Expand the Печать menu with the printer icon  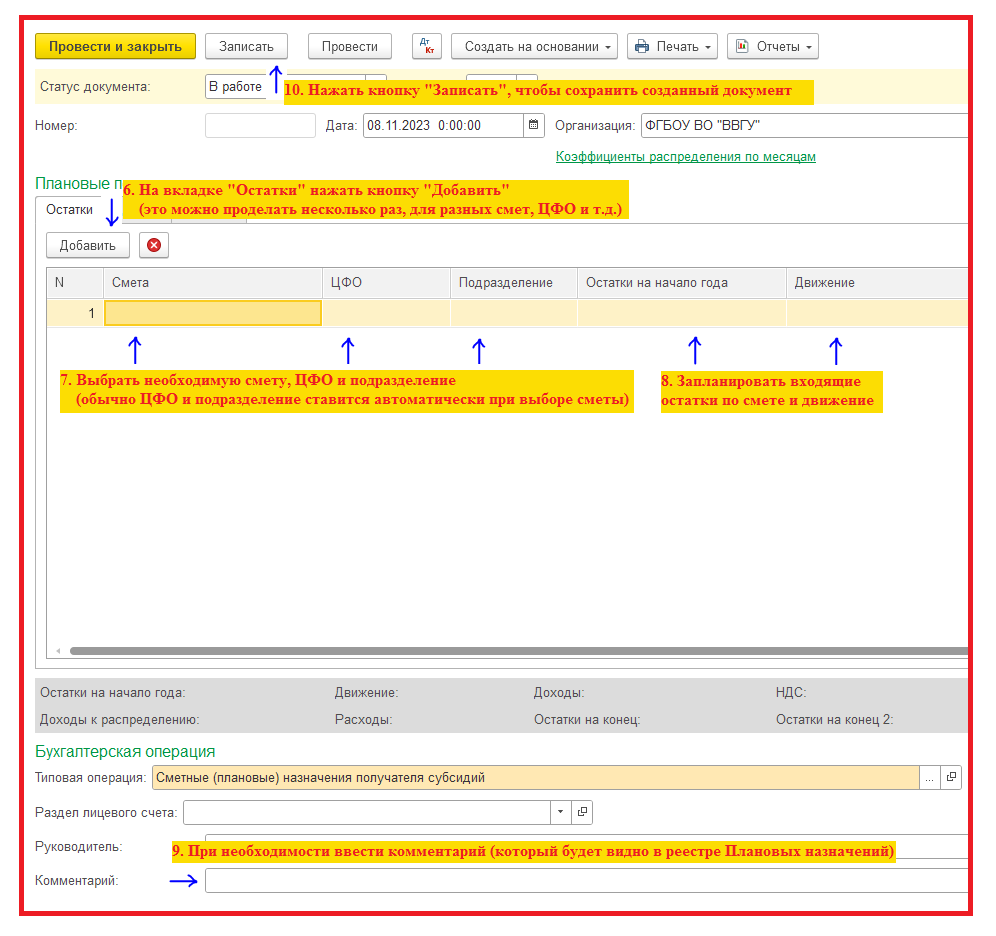click(672, 47)
